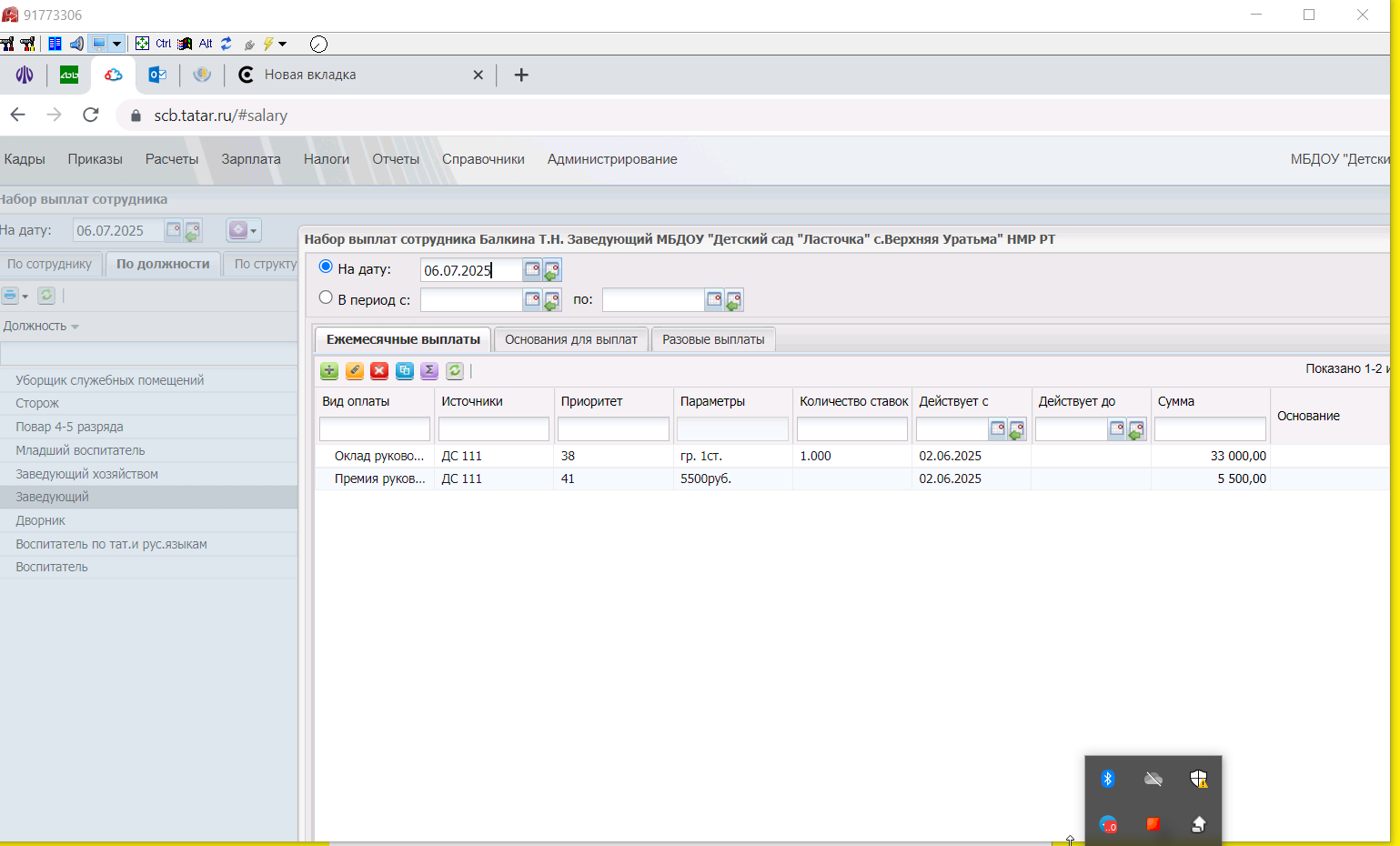Set current date beside dialog "На дату" calendar
The height and width of the screenshot is (846, 1400).
(552, 270)
